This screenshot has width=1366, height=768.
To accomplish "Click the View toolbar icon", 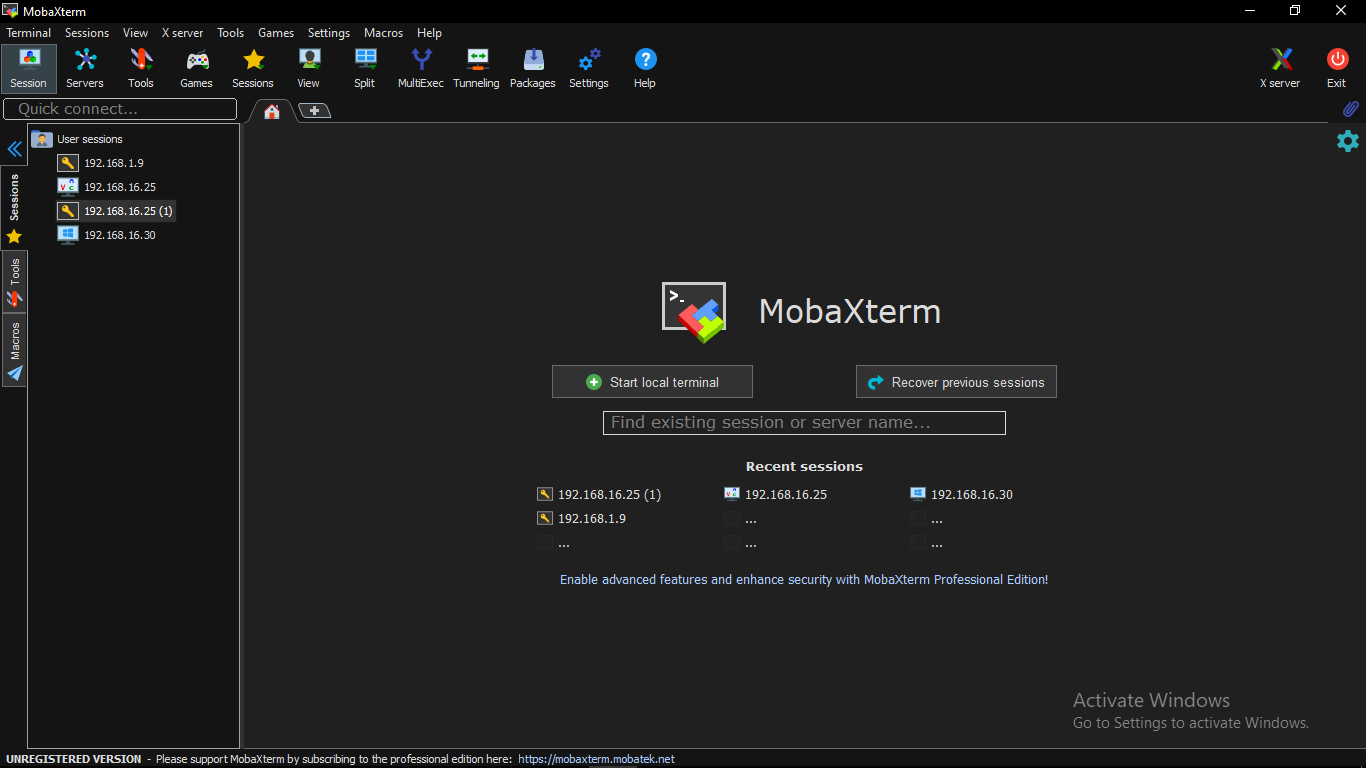I will (x=309, y=68).
